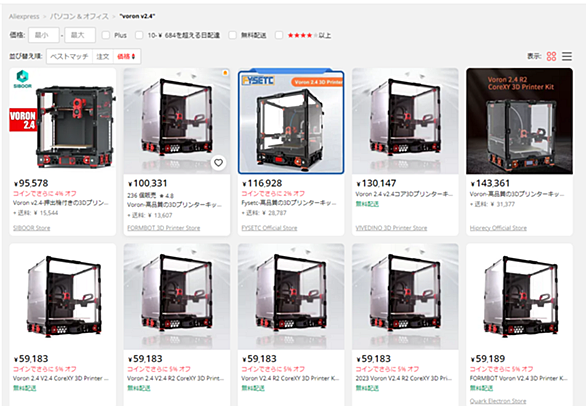The height and width of the screenshot is (406, 586).
Task: Open title 'Voron 2.4 v2.4コア3Dプリンターキ...'
Action: click(x=404, y=194)
